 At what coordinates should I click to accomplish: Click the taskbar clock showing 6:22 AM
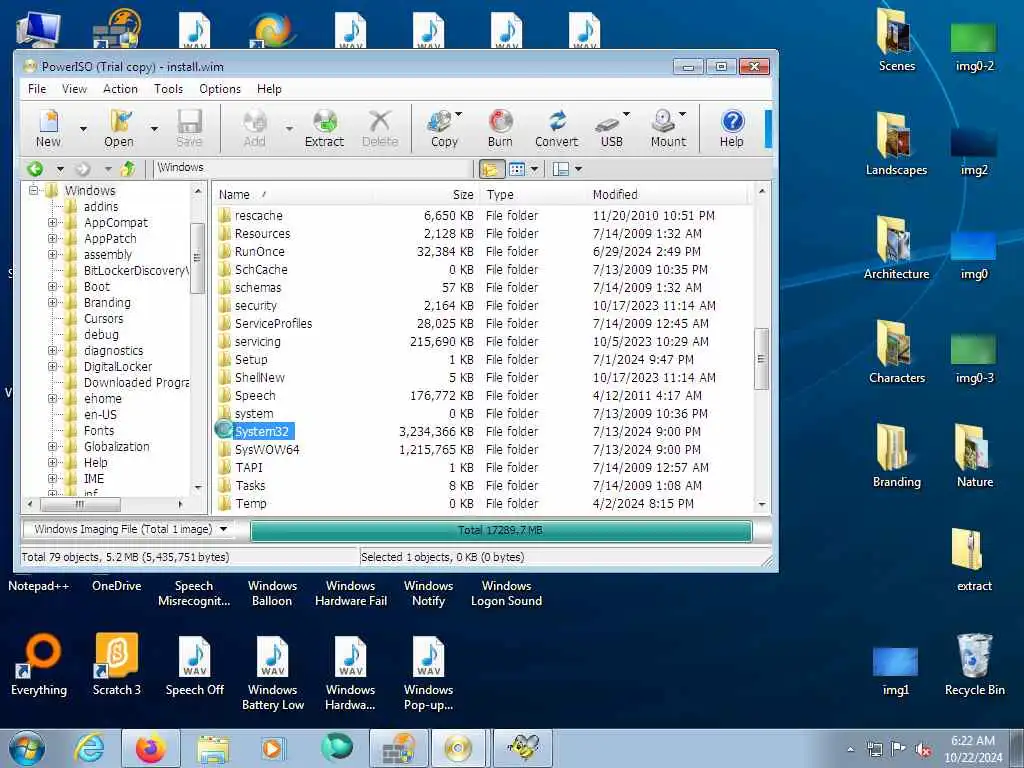(x=973, y=748)
